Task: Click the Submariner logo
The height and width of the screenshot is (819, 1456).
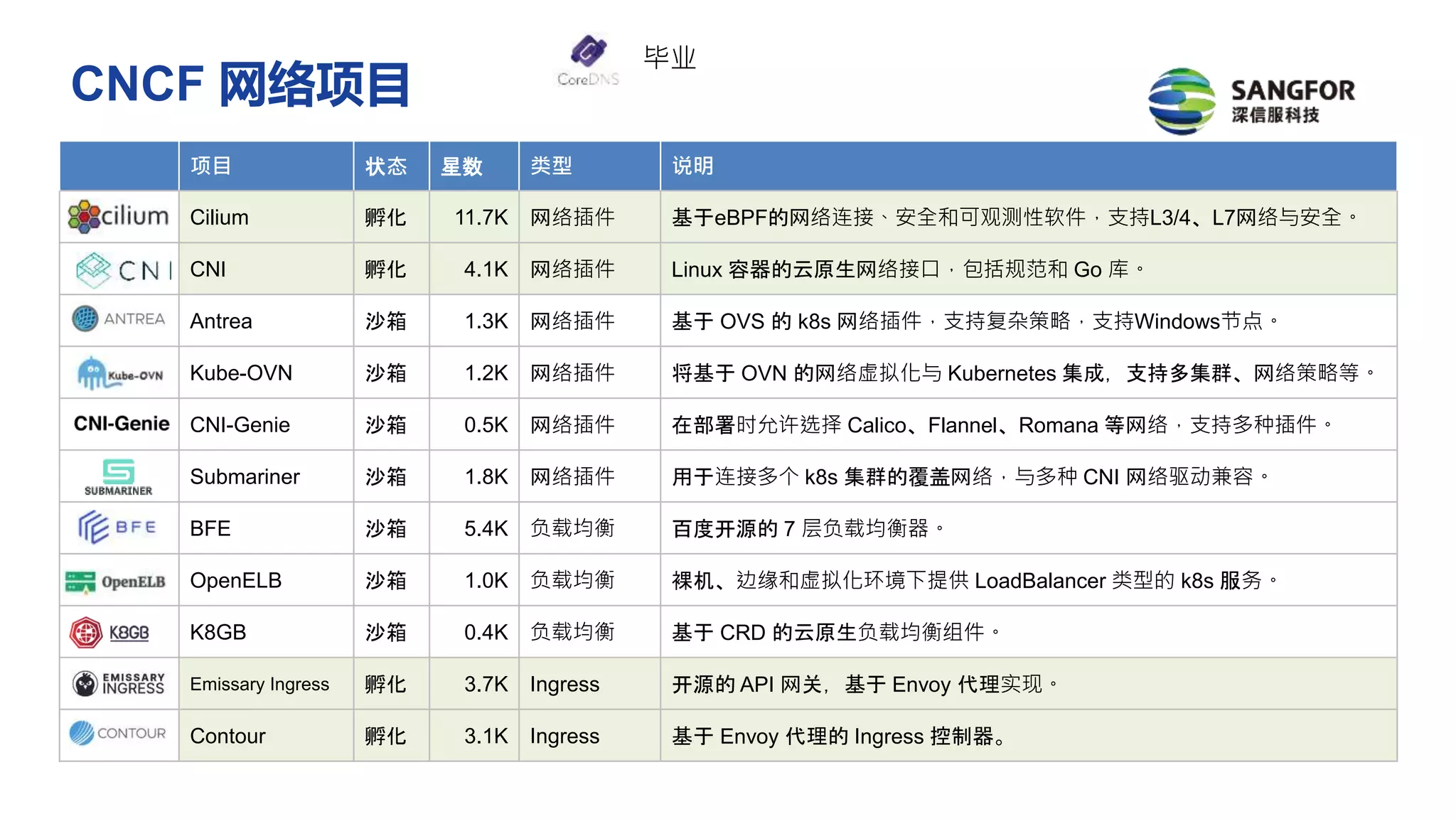Action: [x=118, y=477]
